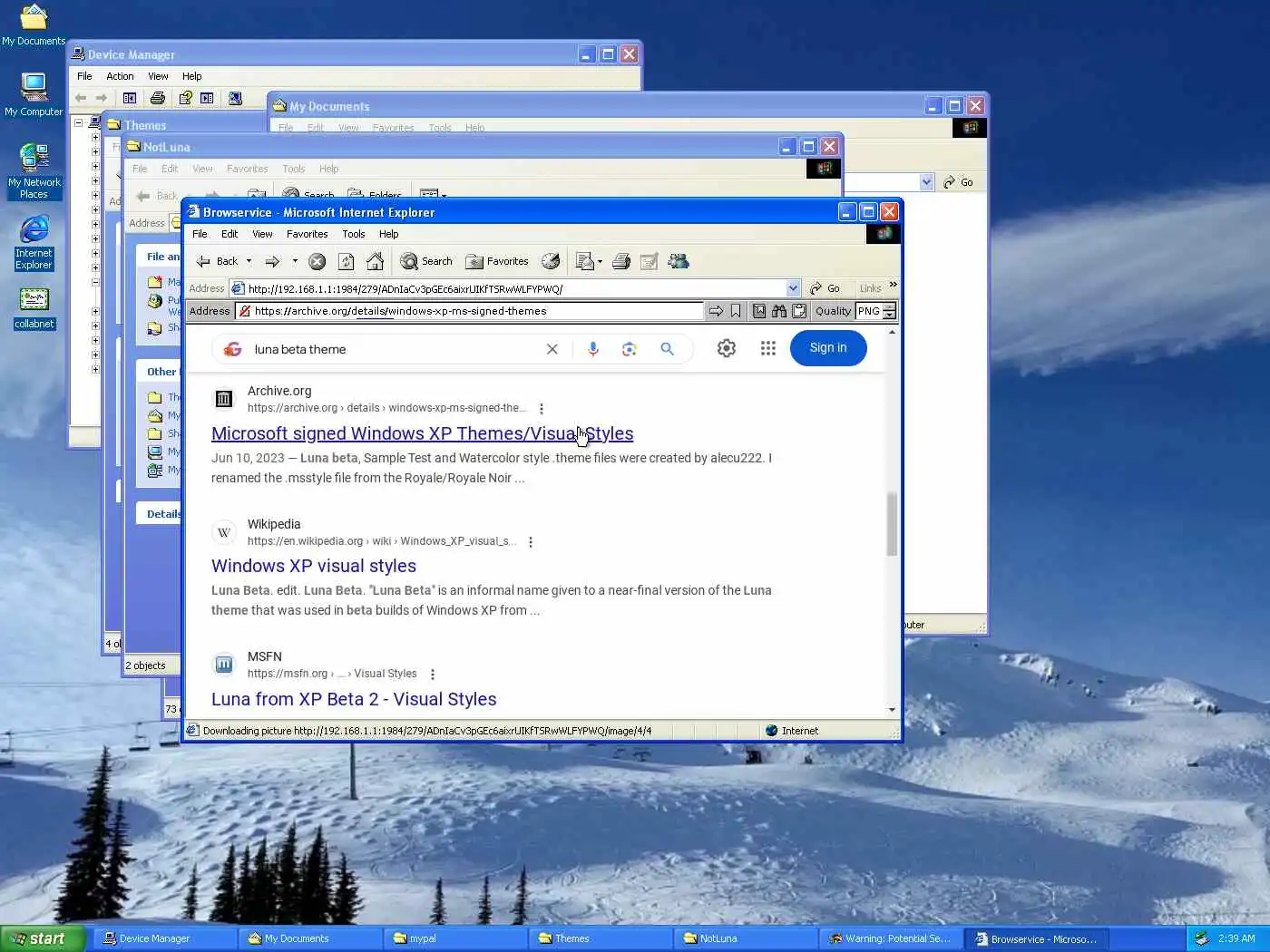Open the View menu in Device Manager
The height and width of the screenshot is (952, 1270).
click(158, 76)
